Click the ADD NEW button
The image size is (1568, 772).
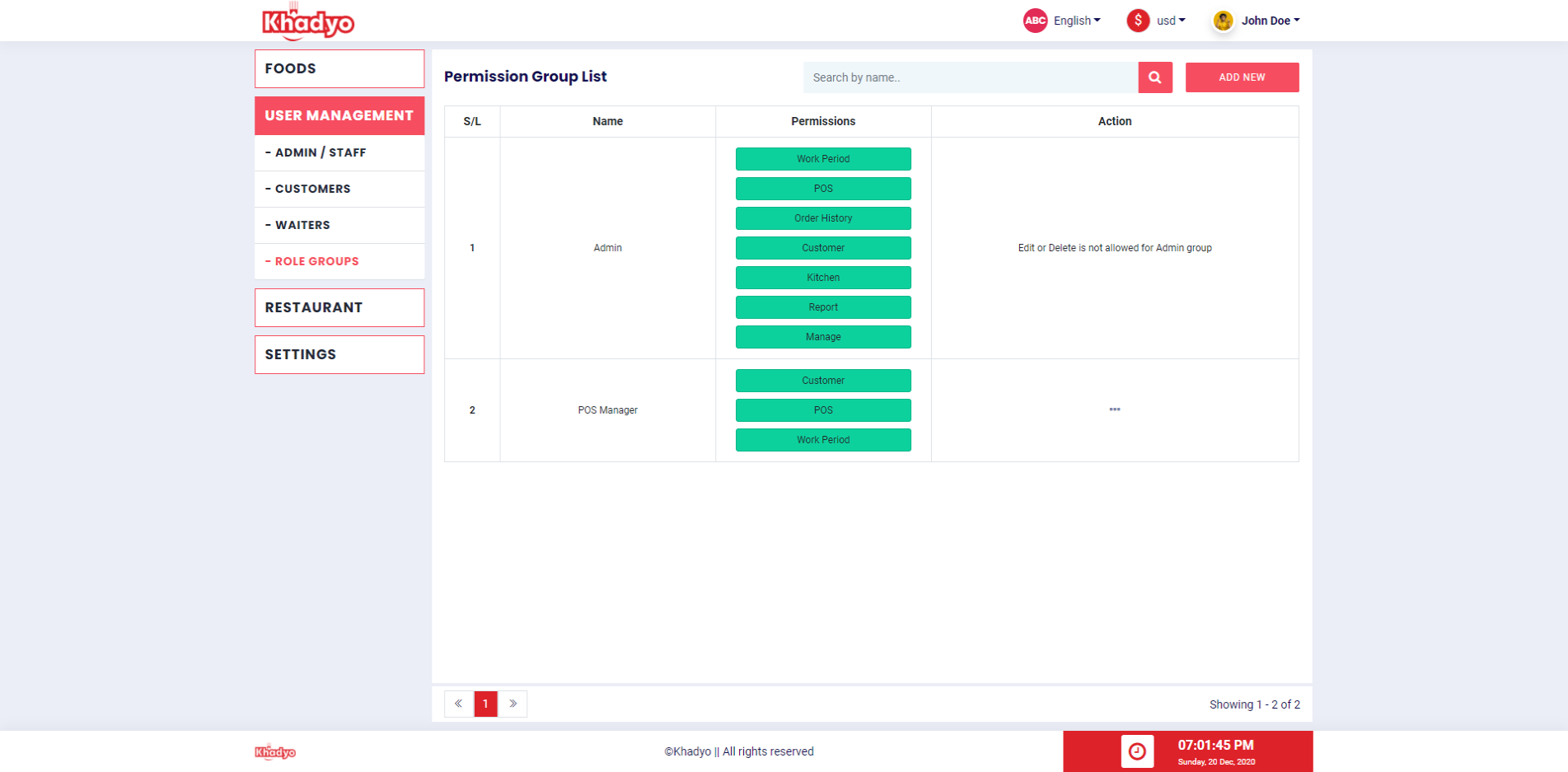coord(1242,77)
